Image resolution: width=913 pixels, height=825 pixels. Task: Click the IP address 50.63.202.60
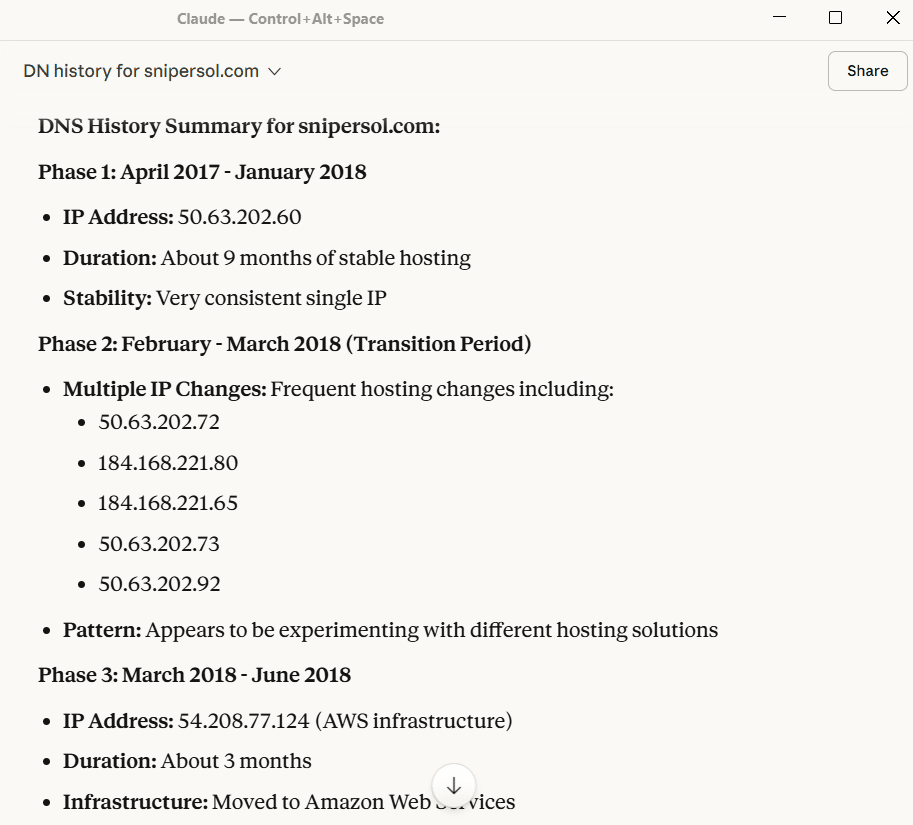[239, 217]
